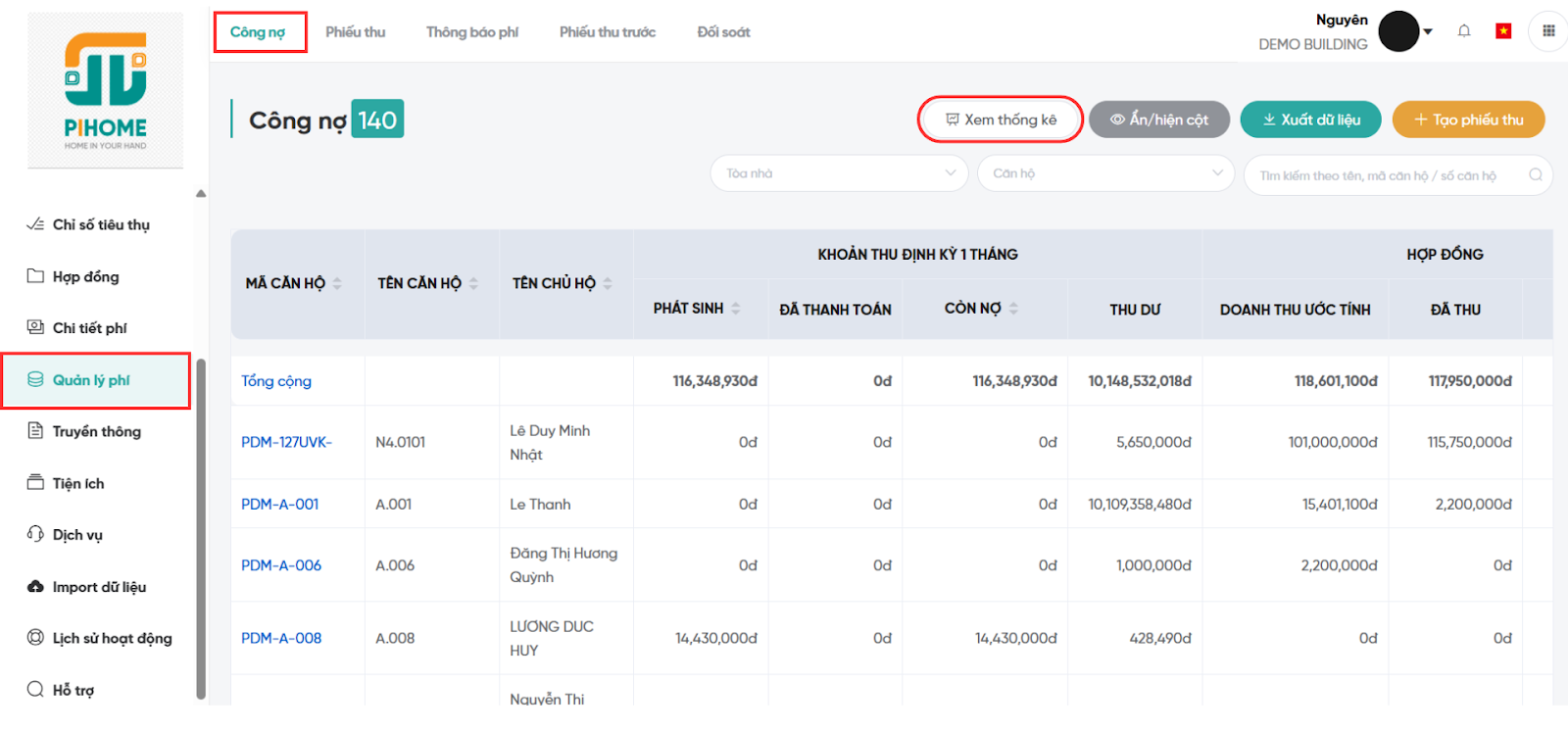Switch to the Đối soát tab
This screenshot has height=730, width=1568.
[x=723, y=32]
